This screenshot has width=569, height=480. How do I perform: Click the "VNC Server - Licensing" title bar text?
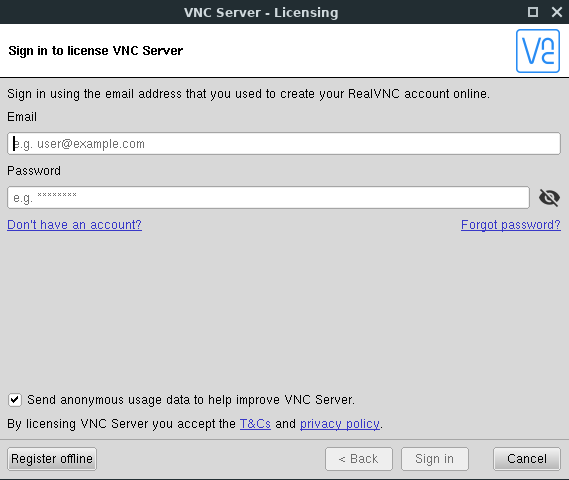261,12
